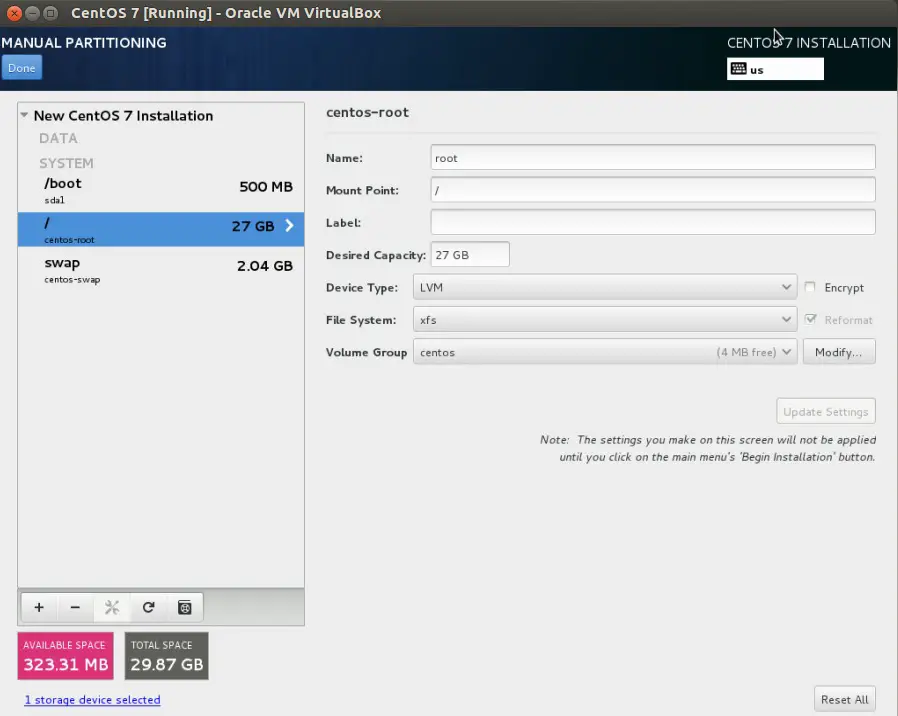Open the 1 storage device selected link
898x716 pixels.
coord(92,699)
